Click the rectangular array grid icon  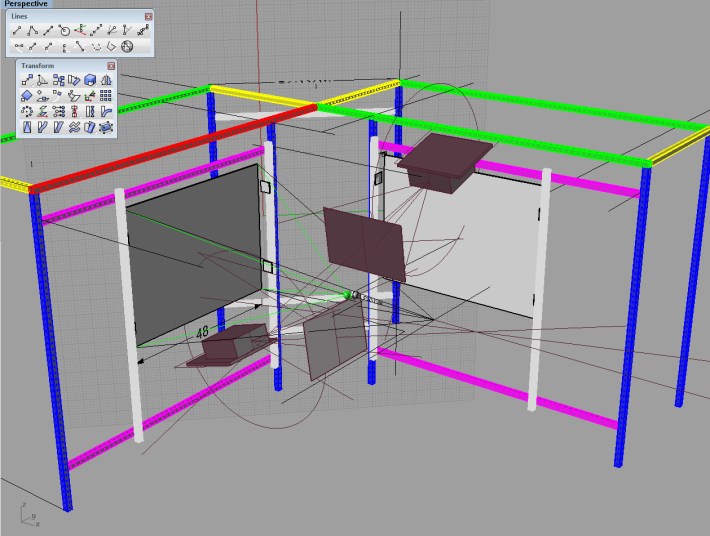coord(106,96)
